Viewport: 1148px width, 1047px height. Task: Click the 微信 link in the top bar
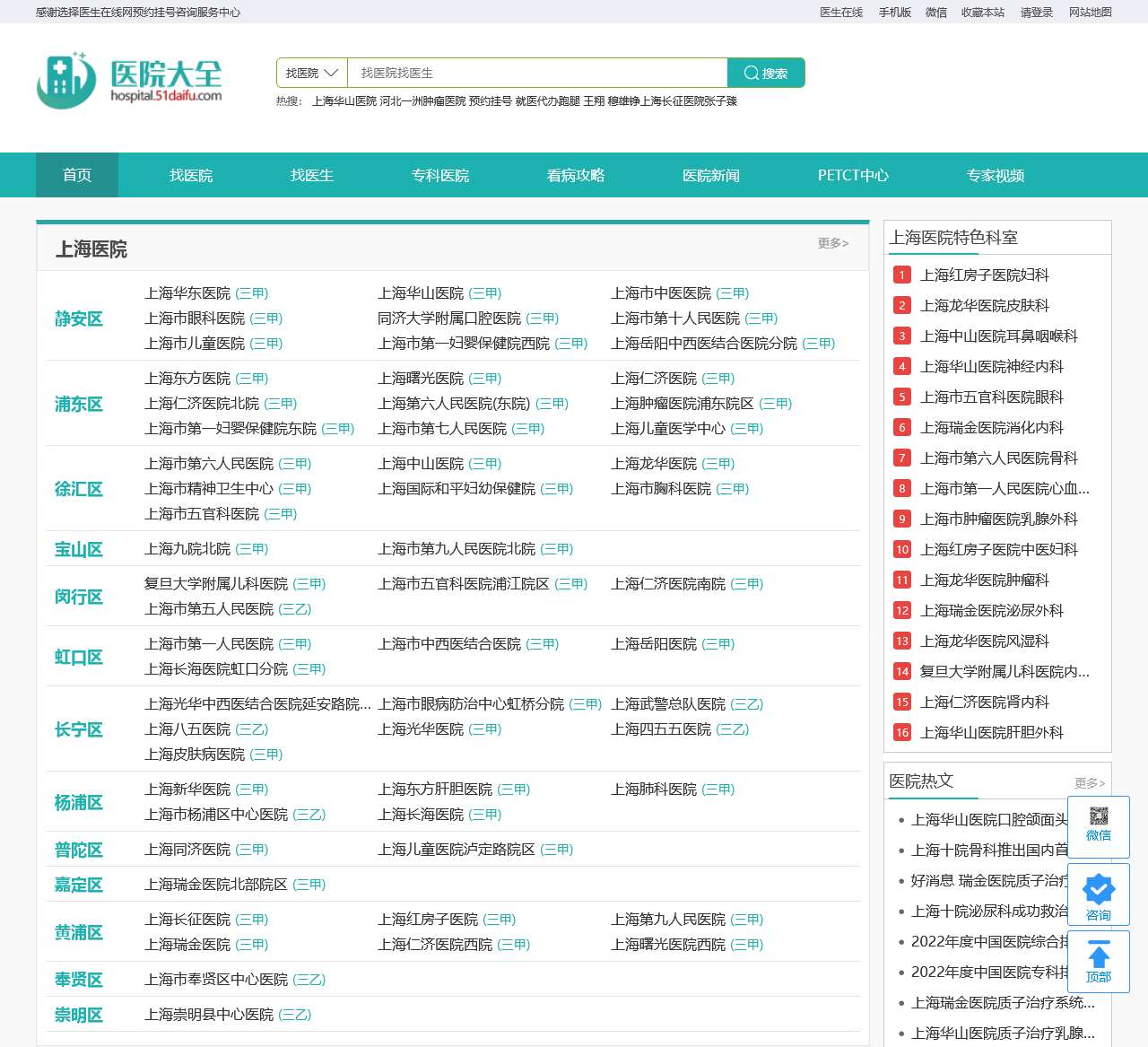click(x=936, y=12)
